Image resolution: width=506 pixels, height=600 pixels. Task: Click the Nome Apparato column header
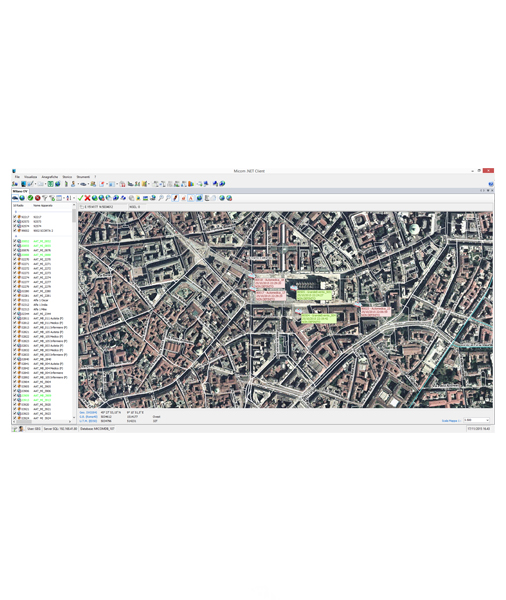(x=43, y=205)
